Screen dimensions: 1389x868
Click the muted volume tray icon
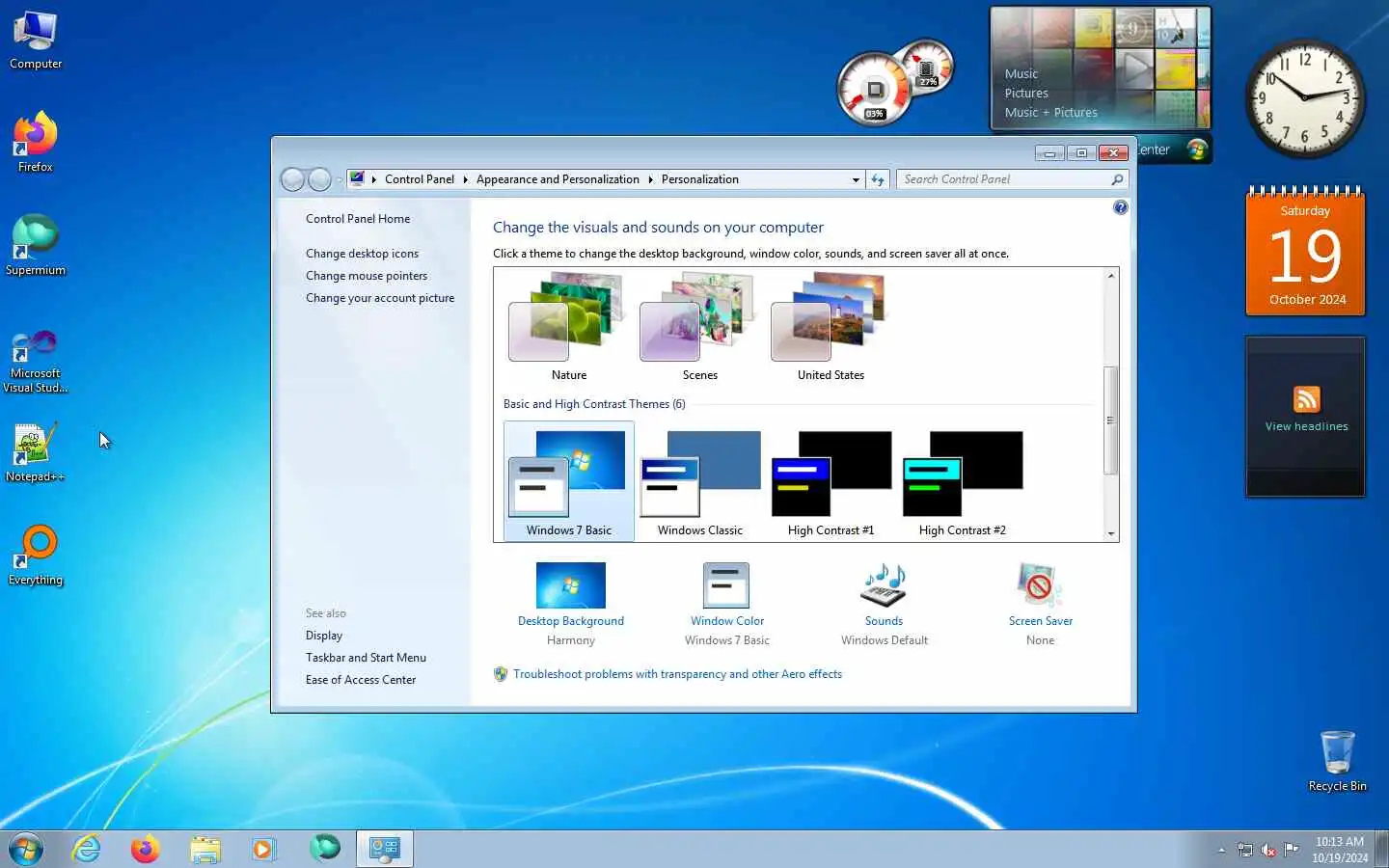point(1267,850)
